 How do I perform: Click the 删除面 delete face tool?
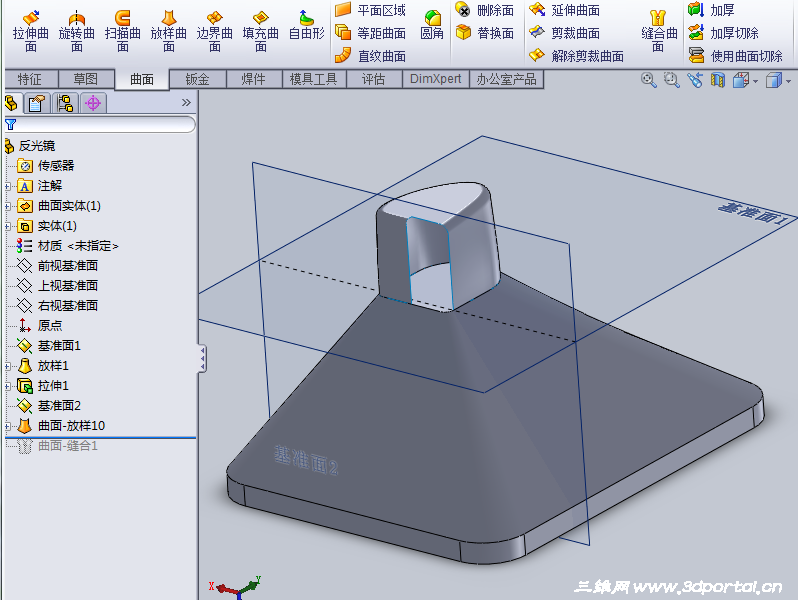click(484, 10)
